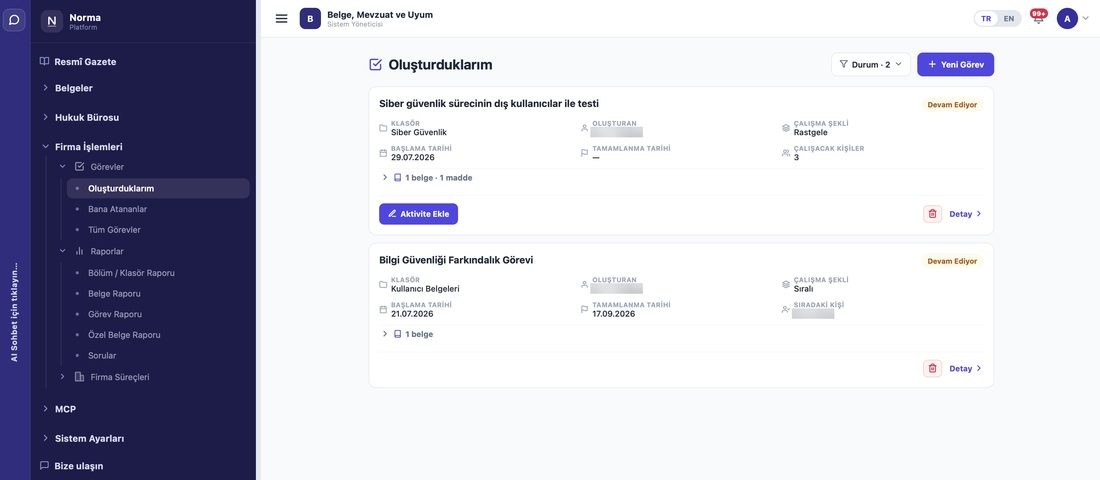Create a task with Yeni Görev button
Image resolution: width=1100 pixels, height=480 pixels.
pos(955,64)
